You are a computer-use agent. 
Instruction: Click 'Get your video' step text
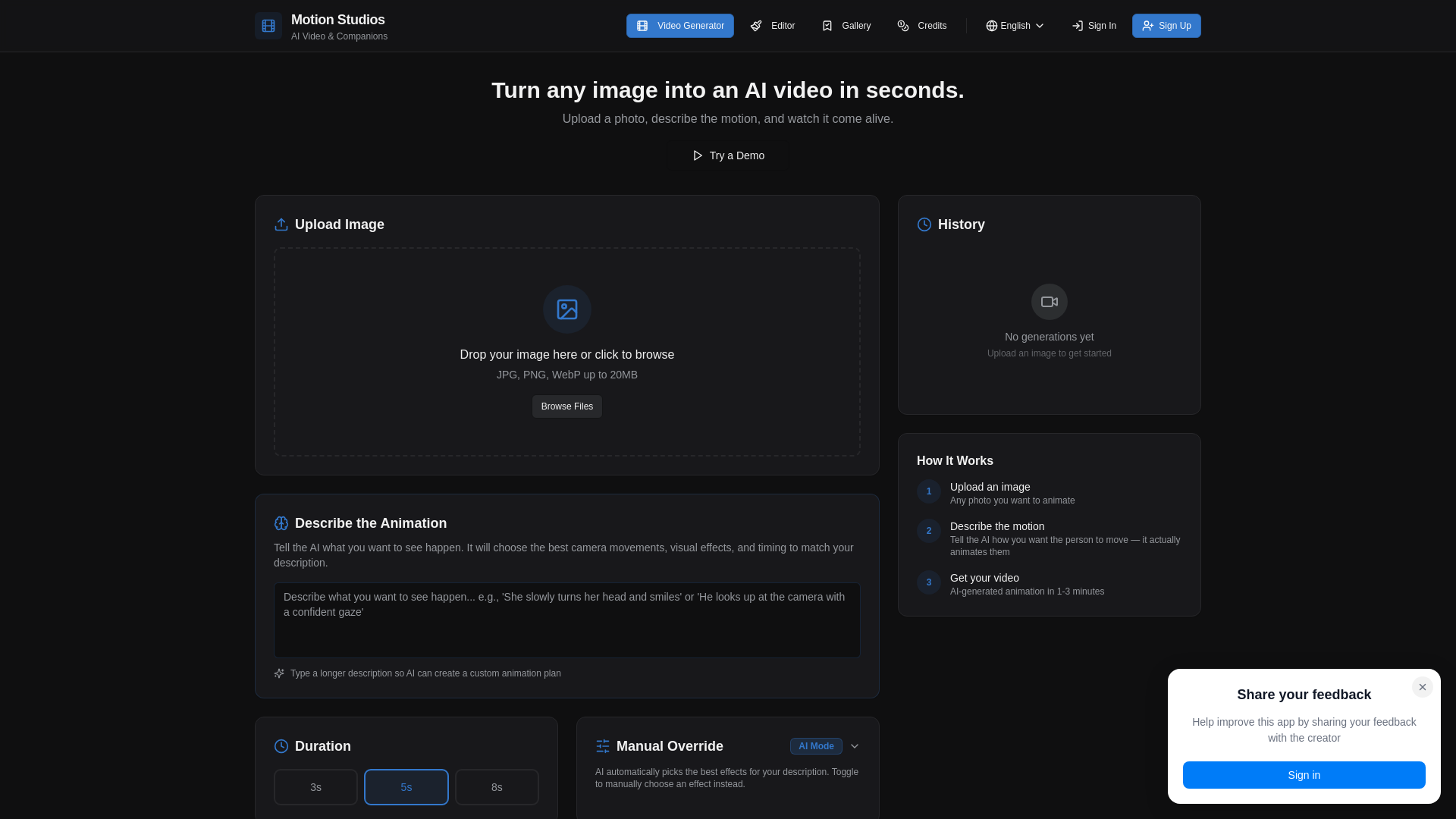pyautogui.click(x=984, y=578)
